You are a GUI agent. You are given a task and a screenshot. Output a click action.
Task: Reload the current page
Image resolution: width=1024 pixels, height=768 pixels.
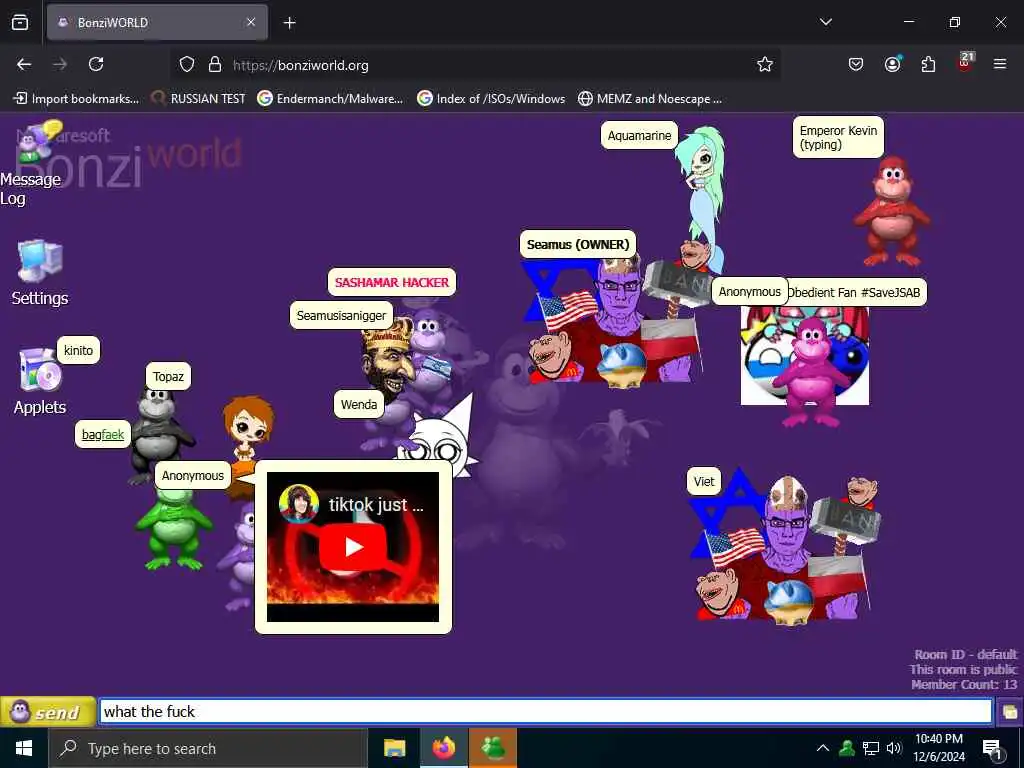click(96, 64)
